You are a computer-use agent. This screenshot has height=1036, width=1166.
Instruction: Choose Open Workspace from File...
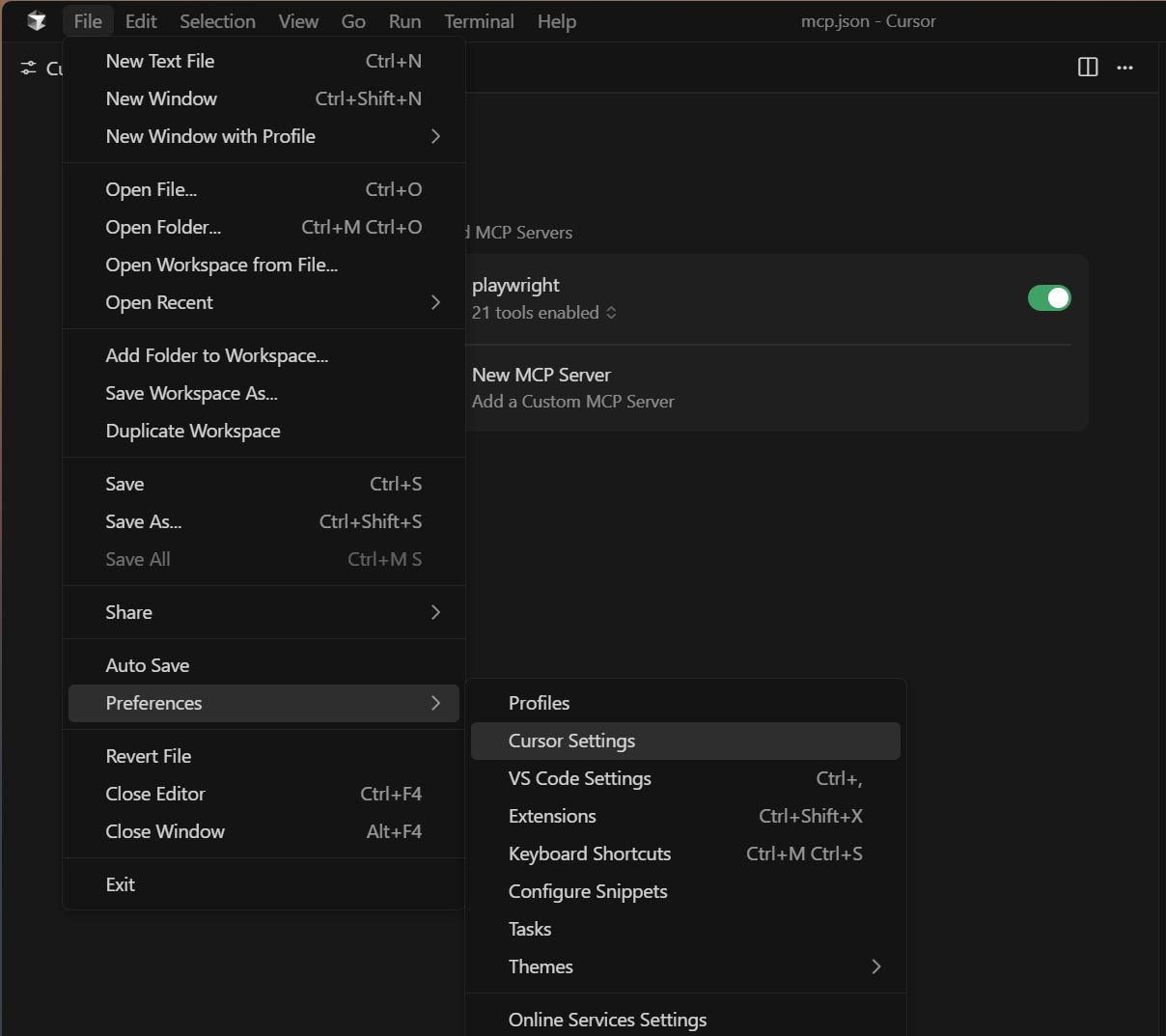click(264, 265)
